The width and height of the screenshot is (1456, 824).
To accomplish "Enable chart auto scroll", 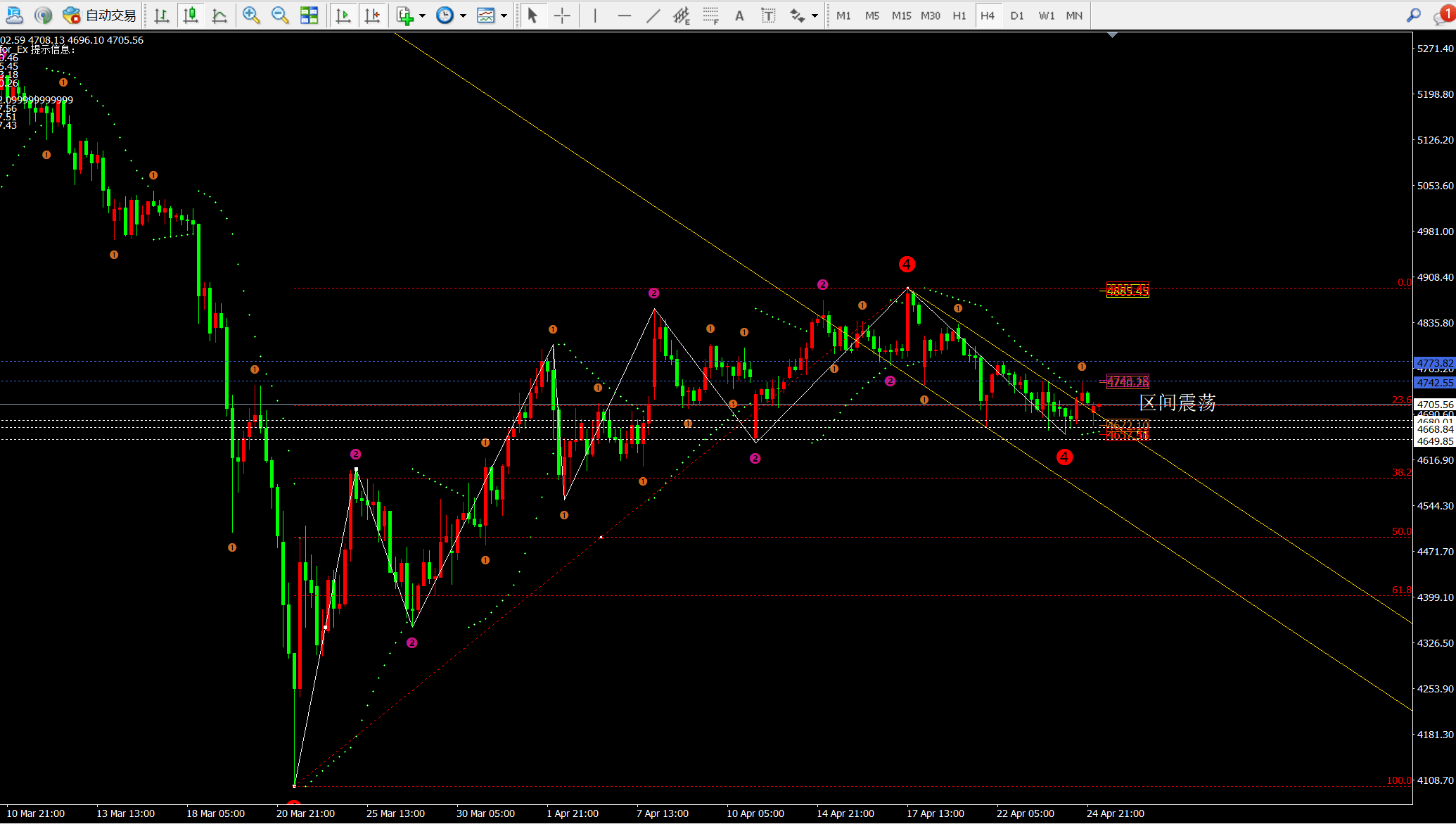I will pos(343,15).
